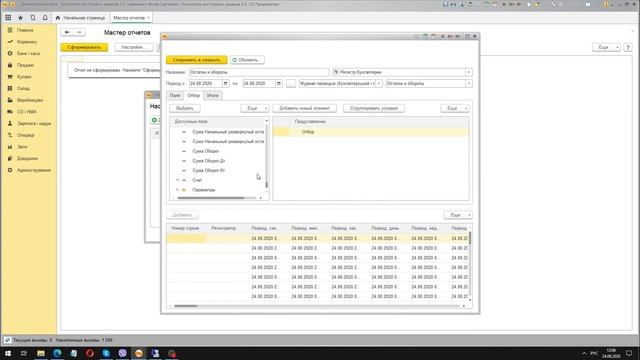Open File Explorer from the taskbar
The height and width of the screenshot is (360, 640).
click(x=41, y=353)
